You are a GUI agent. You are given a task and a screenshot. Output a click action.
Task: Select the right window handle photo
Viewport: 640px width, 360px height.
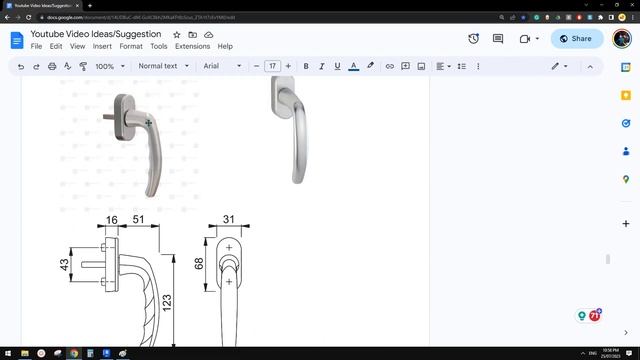(x=289, y=130)
